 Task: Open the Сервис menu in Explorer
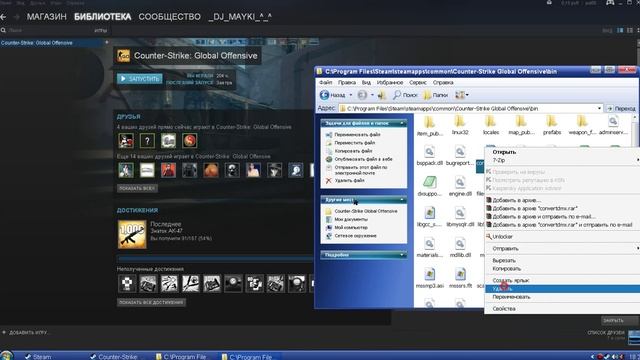coord(418,82)
